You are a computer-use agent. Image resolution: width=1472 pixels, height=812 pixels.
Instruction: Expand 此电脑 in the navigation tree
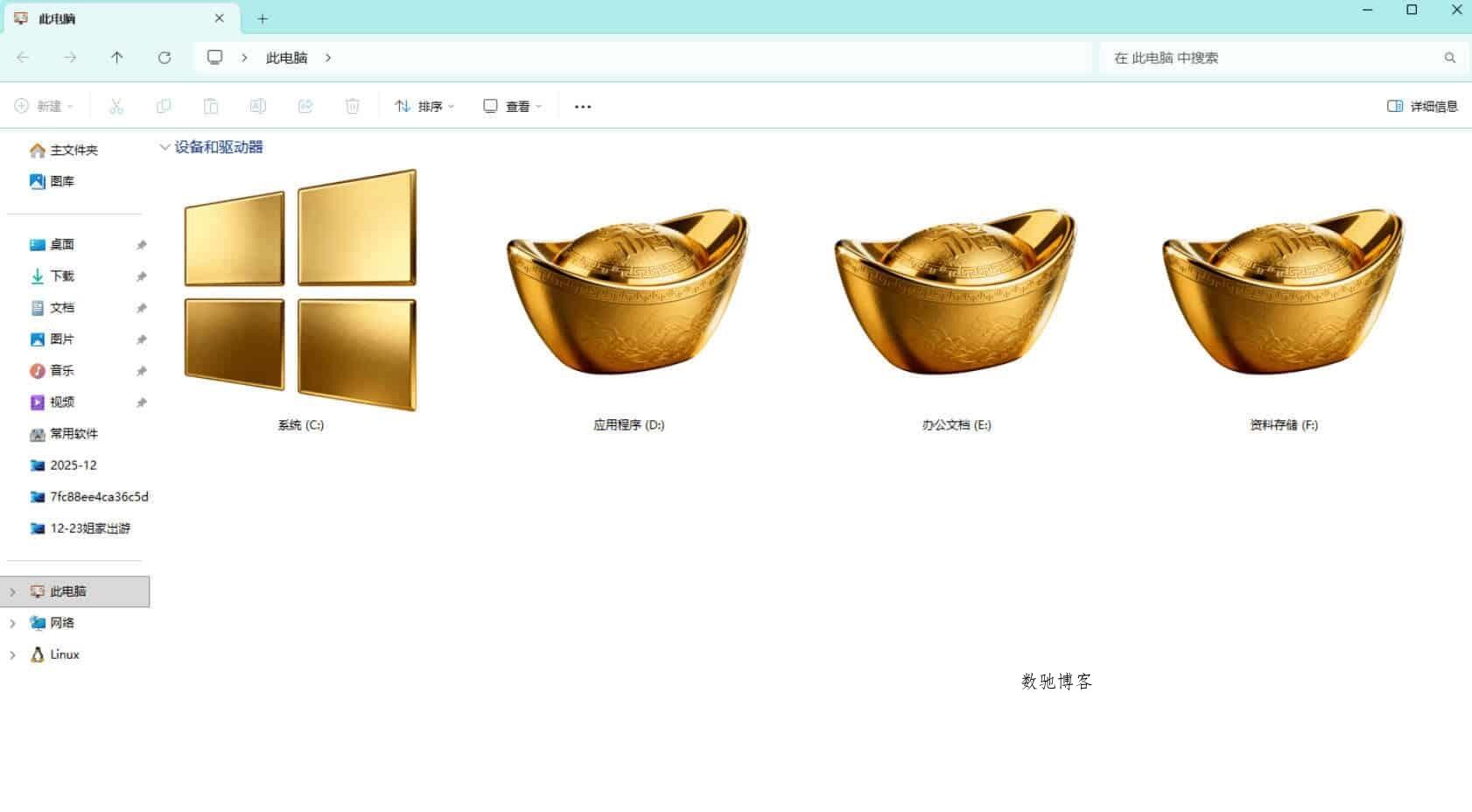coord(12,591)
